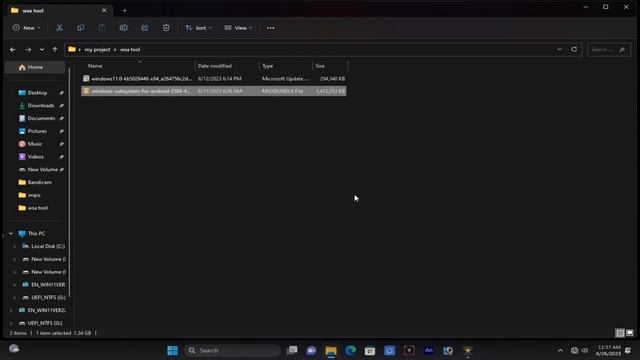
Task: Open the Bandicam folder in sidebar
Action: point(40,182)
